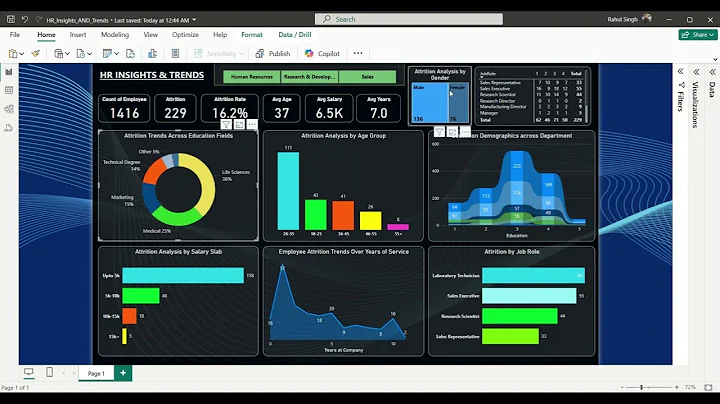The height and width of the screenshot is (404, 720).
Task: Switch to the Format ribbon tab
Action: tap(252, 34)
